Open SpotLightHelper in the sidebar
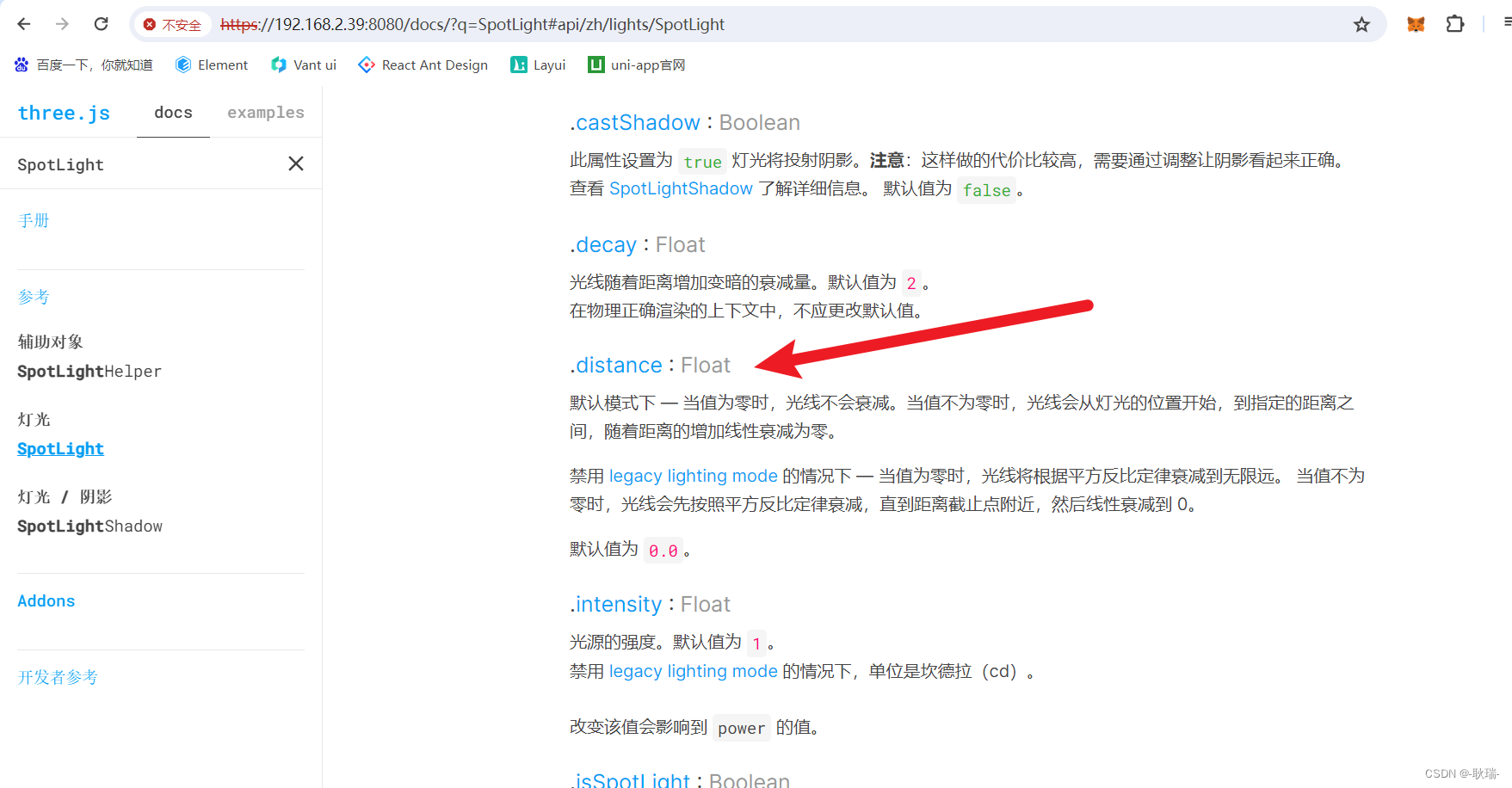Screen dimensions: 1512x788 tap(89, 372)
